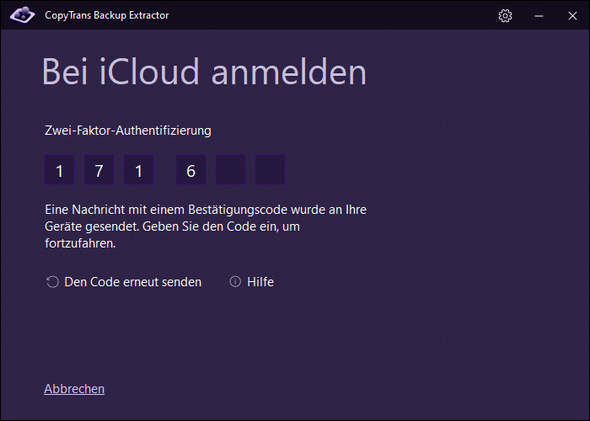This screenshot has width=590, height=421.
Task: Click the CopyTrans Backup Extractor logo
Action: coord(22,15)
